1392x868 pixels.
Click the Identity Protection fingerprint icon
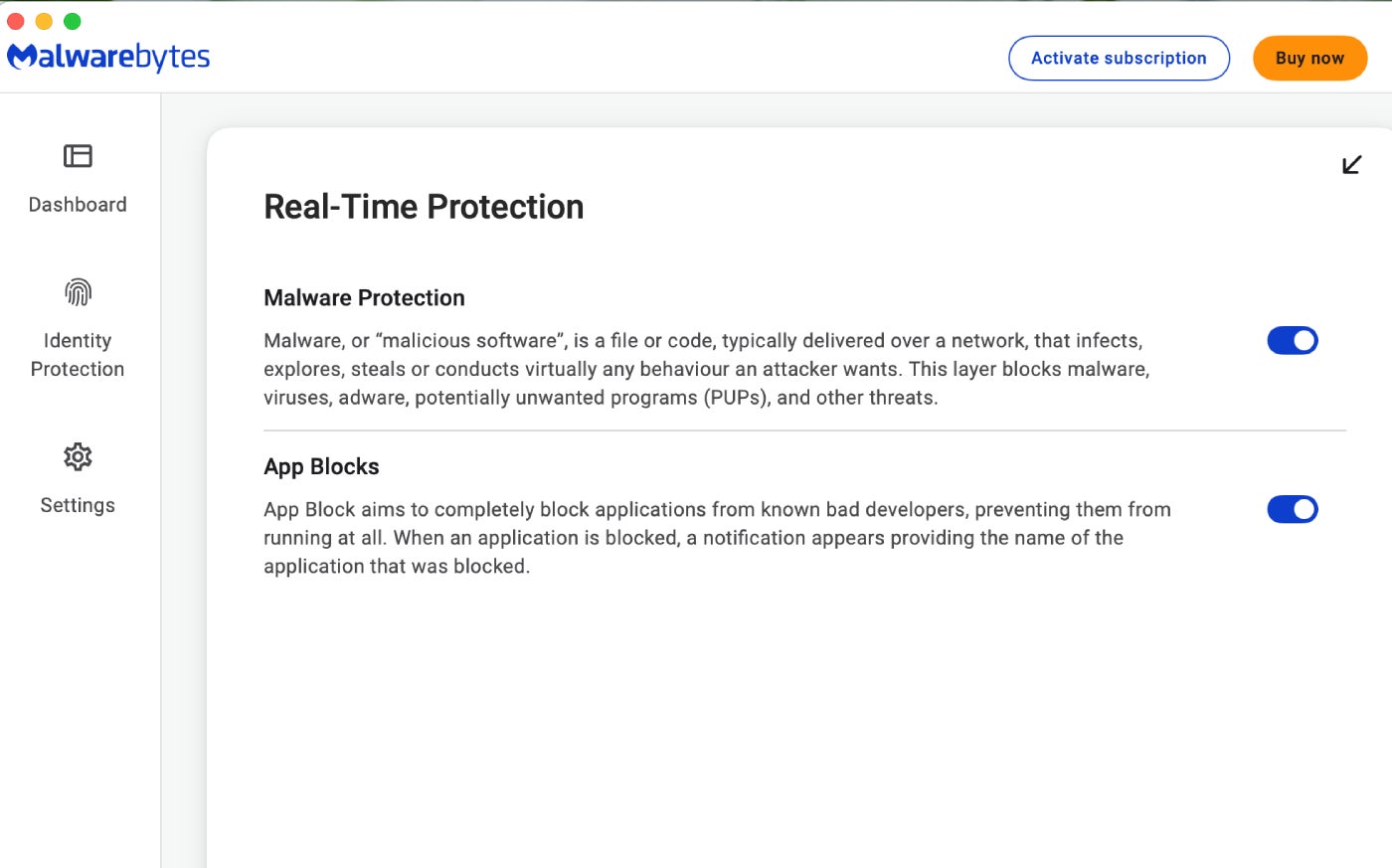tap(78, 292)
